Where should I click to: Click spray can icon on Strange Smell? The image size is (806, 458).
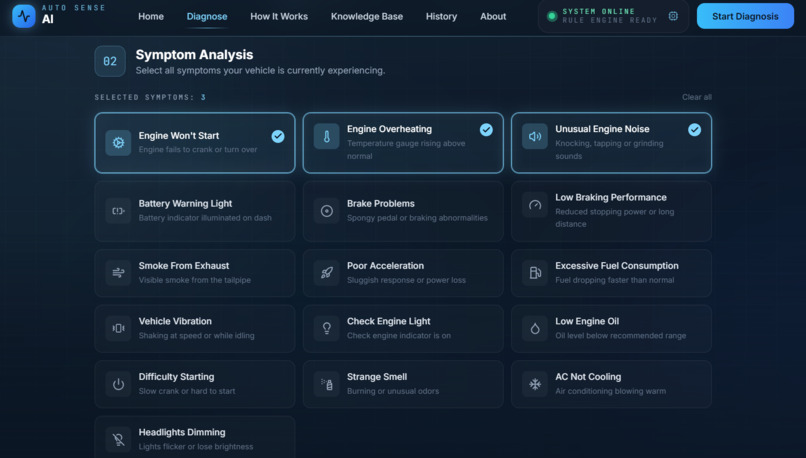[326, 384]
